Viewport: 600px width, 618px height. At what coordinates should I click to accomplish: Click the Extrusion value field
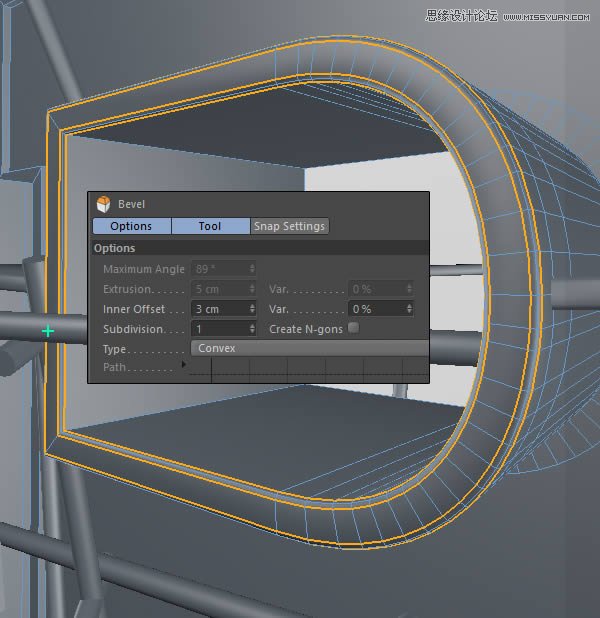coord(218,289)
